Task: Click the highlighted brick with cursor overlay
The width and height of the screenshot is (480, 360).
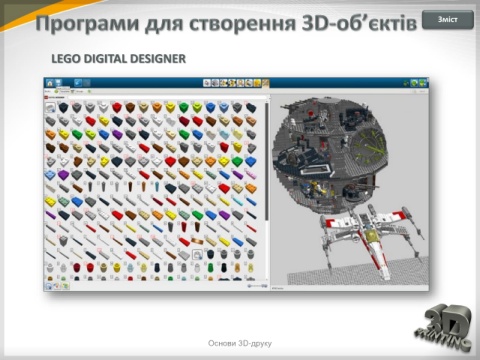Action: [197, 254]
